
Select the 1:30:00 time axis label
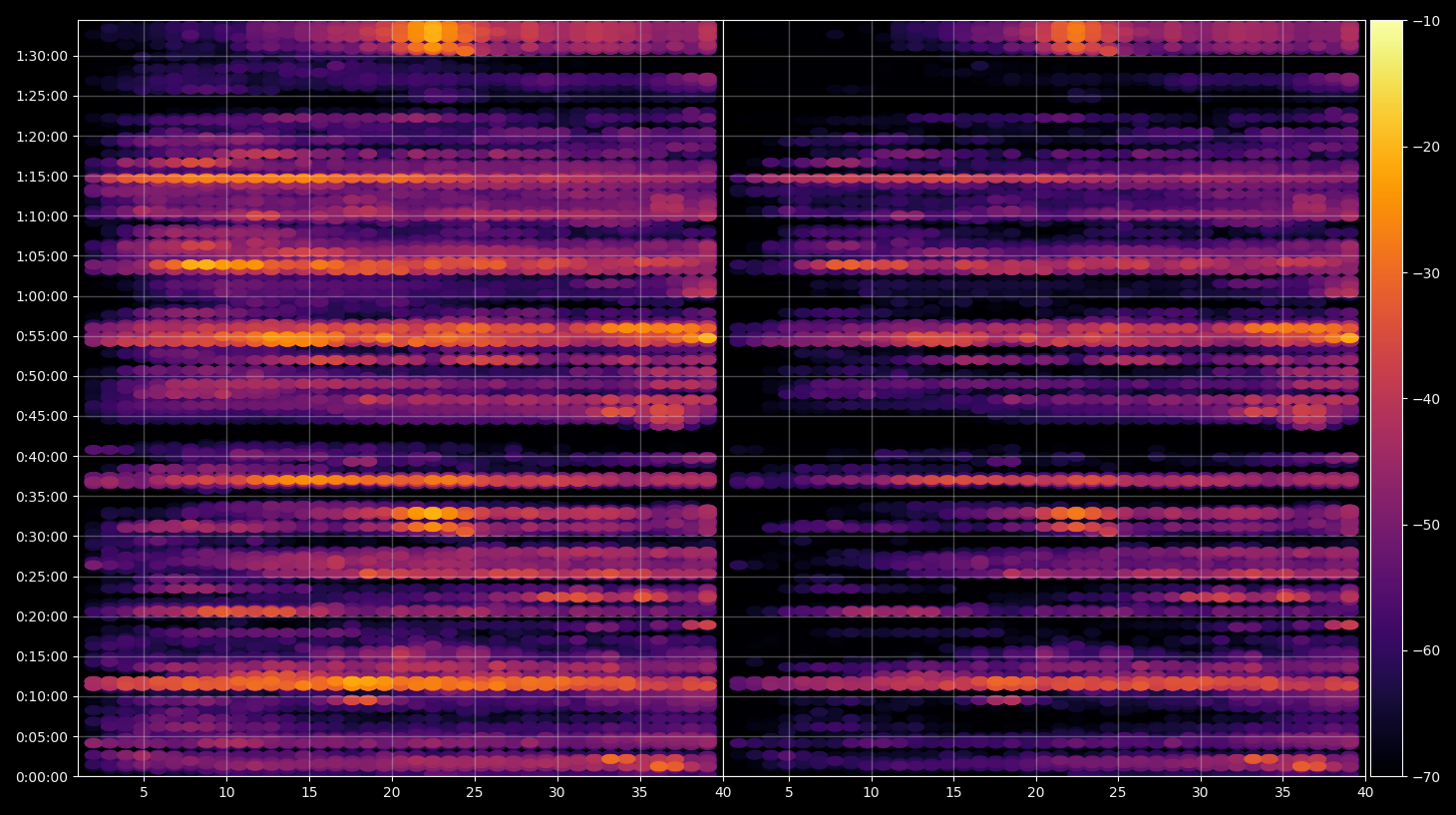tap(42, 56)
